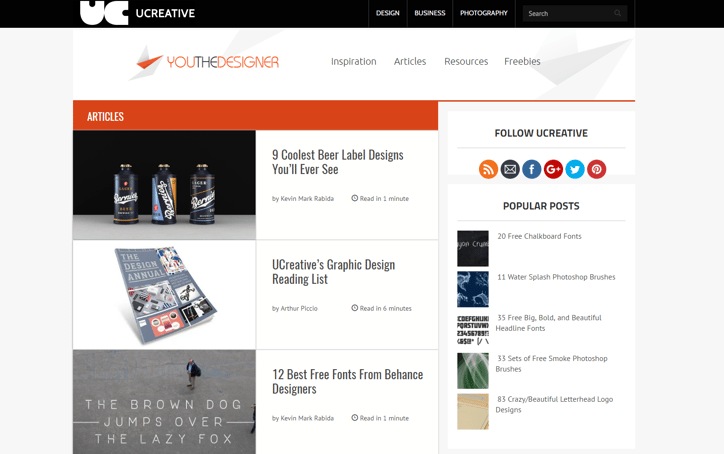
Task: Open the Design menu item
Action: click(387, 13)
